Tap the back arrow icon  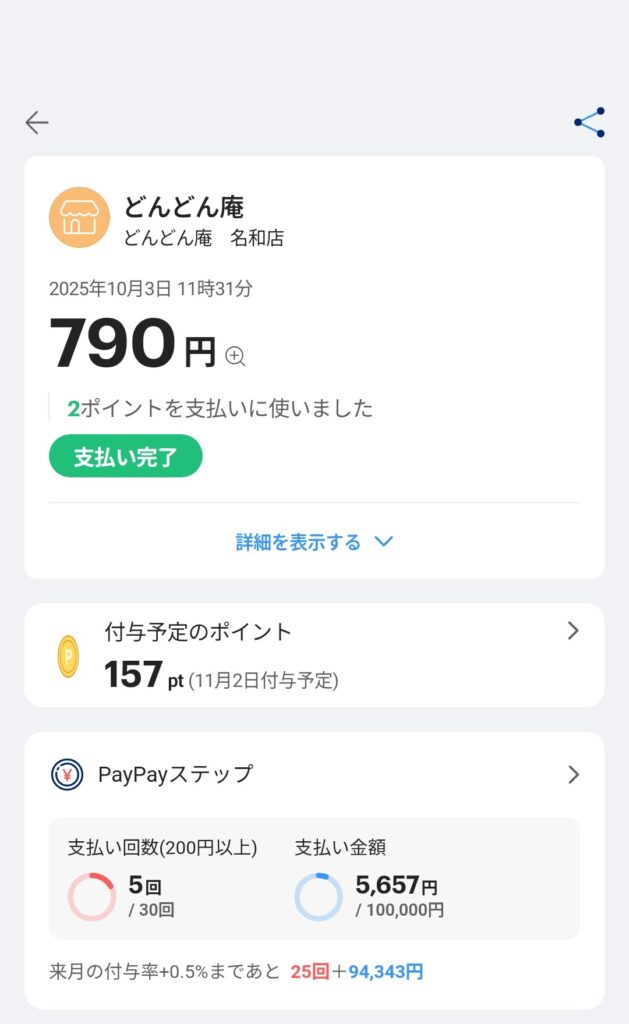point(37,123)
